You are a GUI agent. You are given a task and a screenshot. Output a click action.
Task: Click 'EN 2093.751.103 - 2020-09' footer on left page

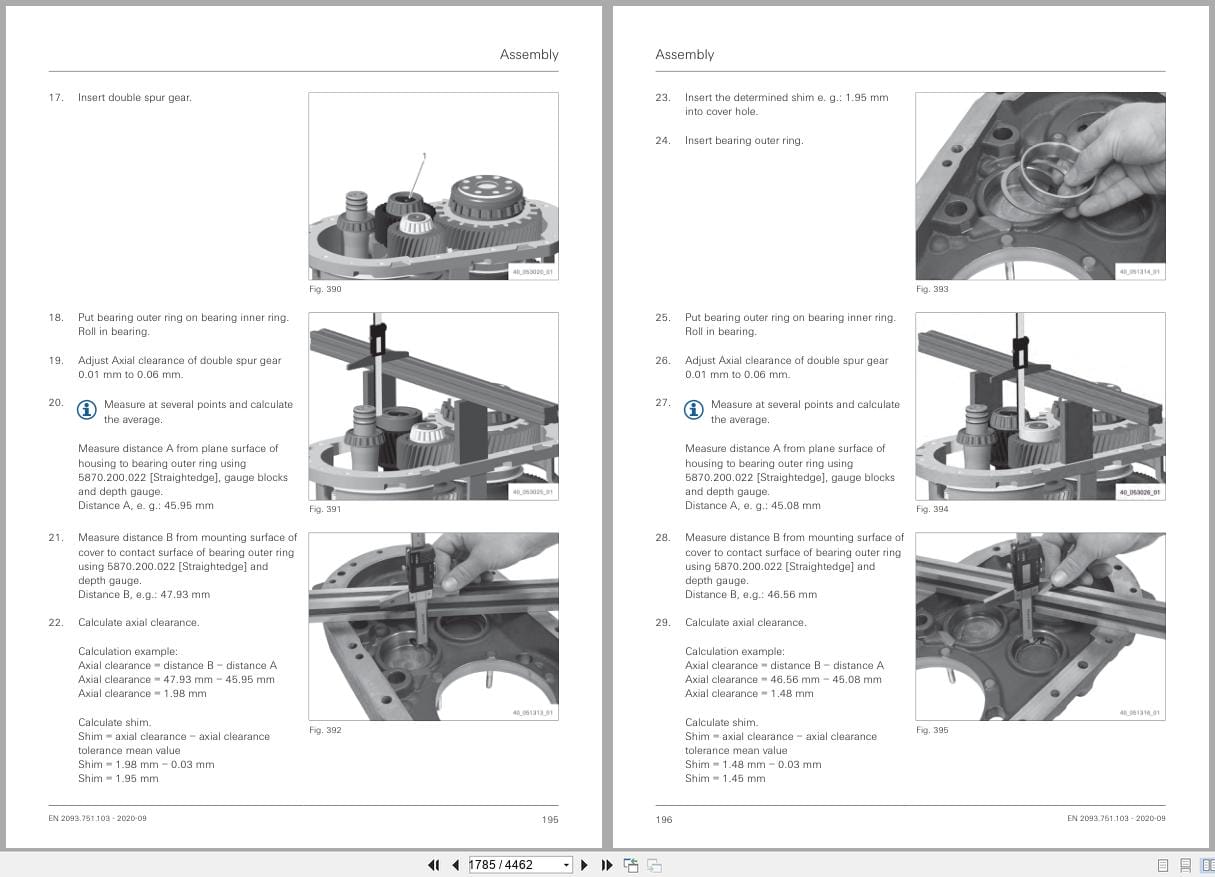[97, 818]
